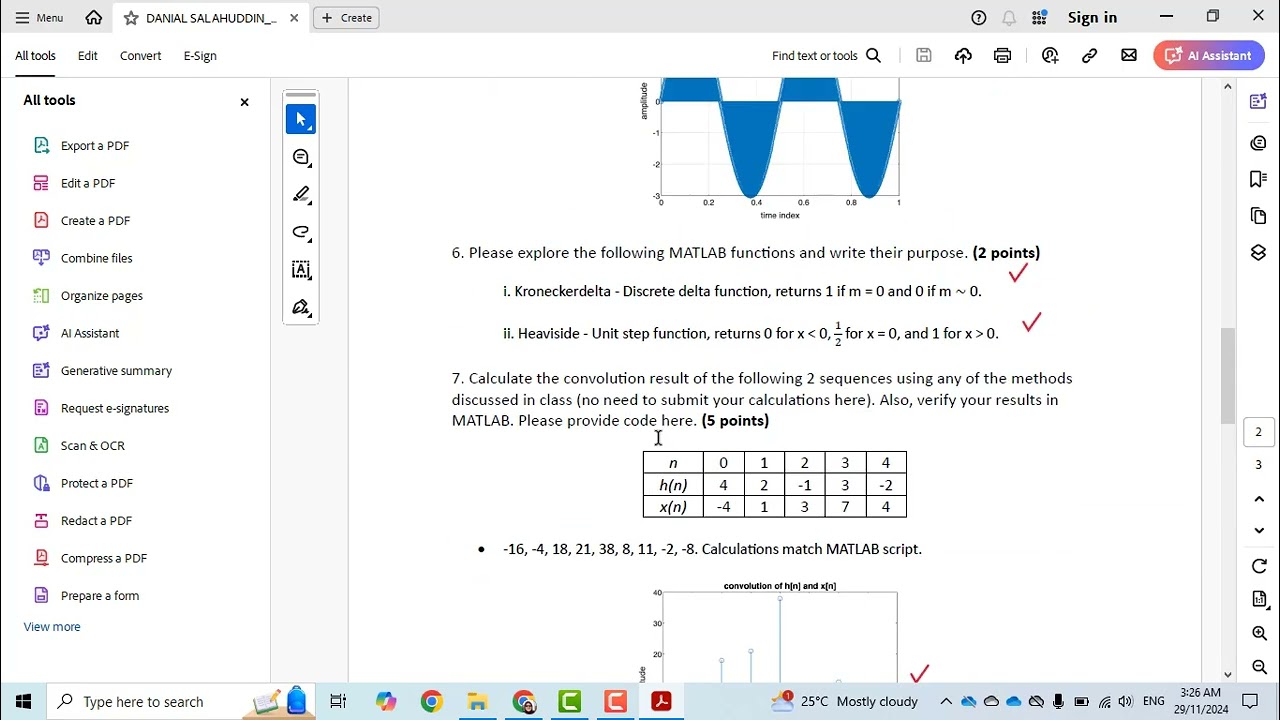
Task: Close the DANIAL SALAHUDDIN document tab
Action: click(294, 18)
